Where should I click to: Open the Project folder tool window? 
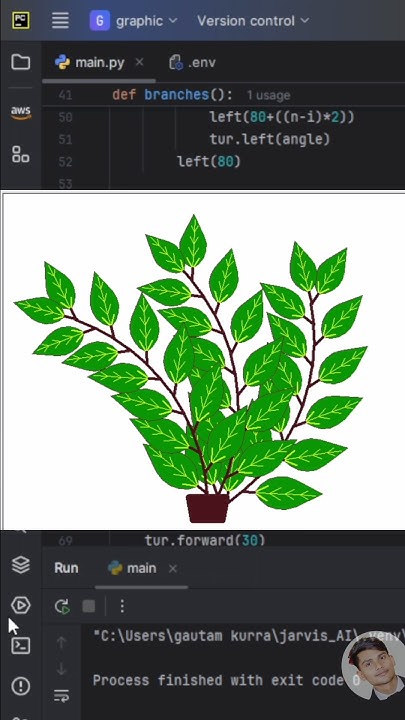pyautogui.click(x=21, y=62)
